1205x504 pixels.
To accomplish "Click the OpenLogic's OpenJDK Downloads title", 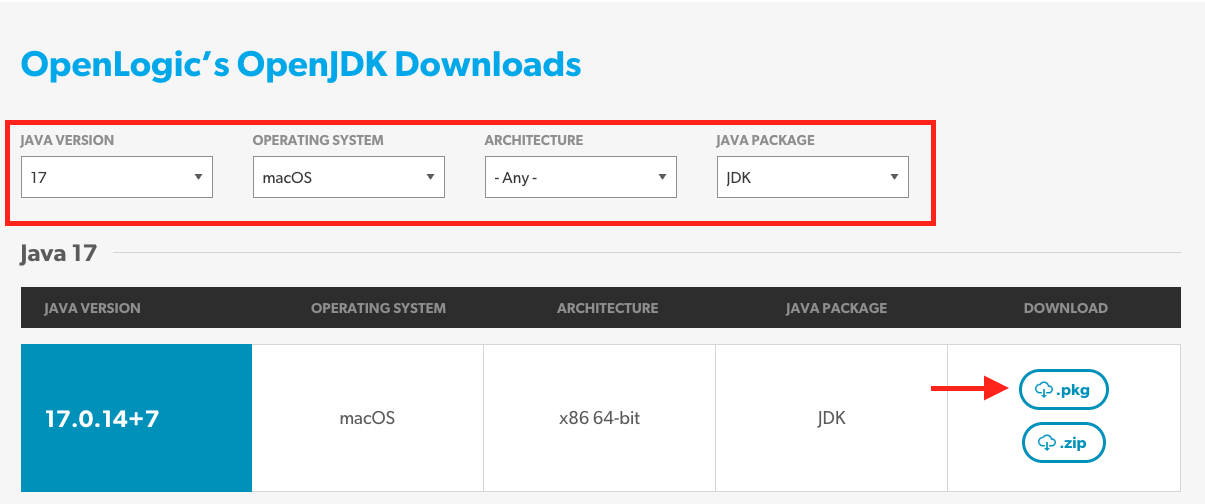I will [301, 65].
